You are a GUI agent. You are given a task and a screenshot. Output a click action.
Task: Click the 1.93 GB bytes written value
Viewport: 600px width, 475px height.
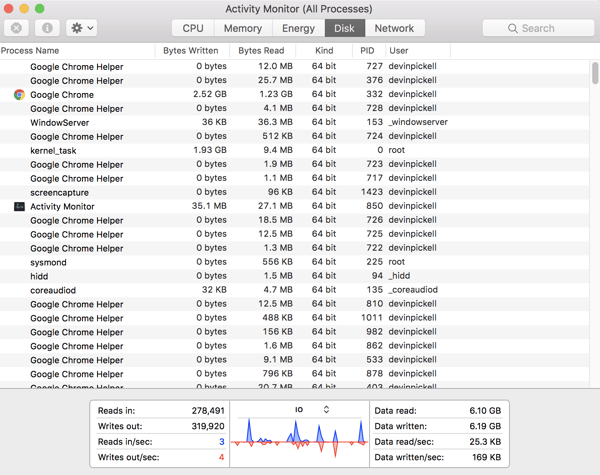coord(210,150)
